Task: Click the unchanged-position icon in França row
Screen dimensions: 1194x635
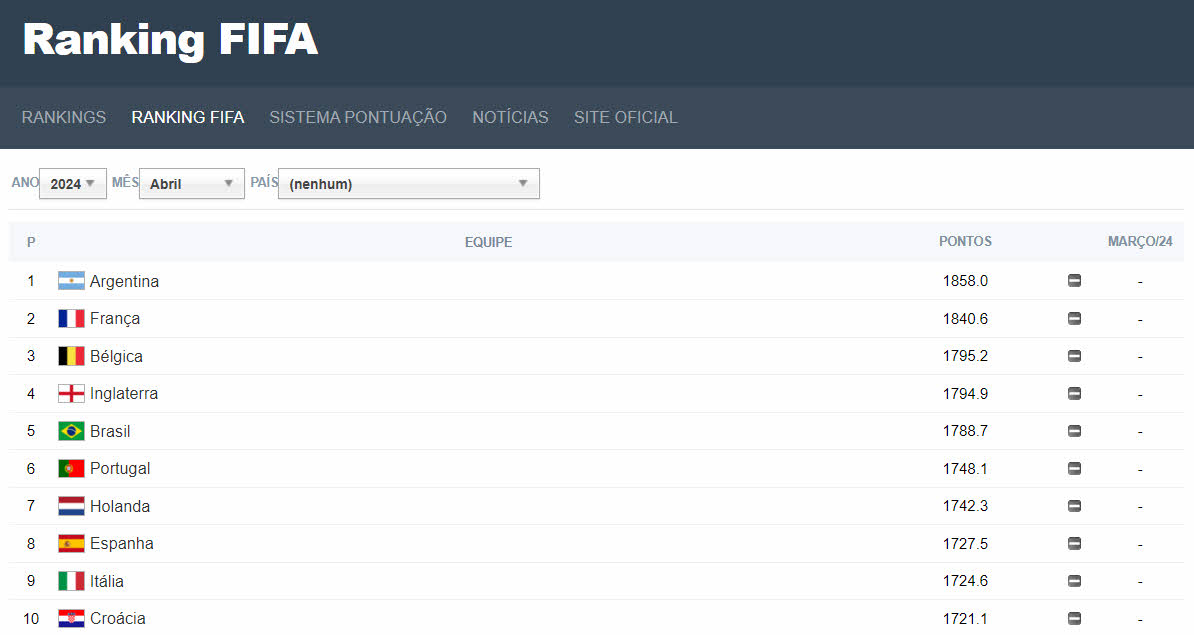Action: click(x=1074, y=318)
